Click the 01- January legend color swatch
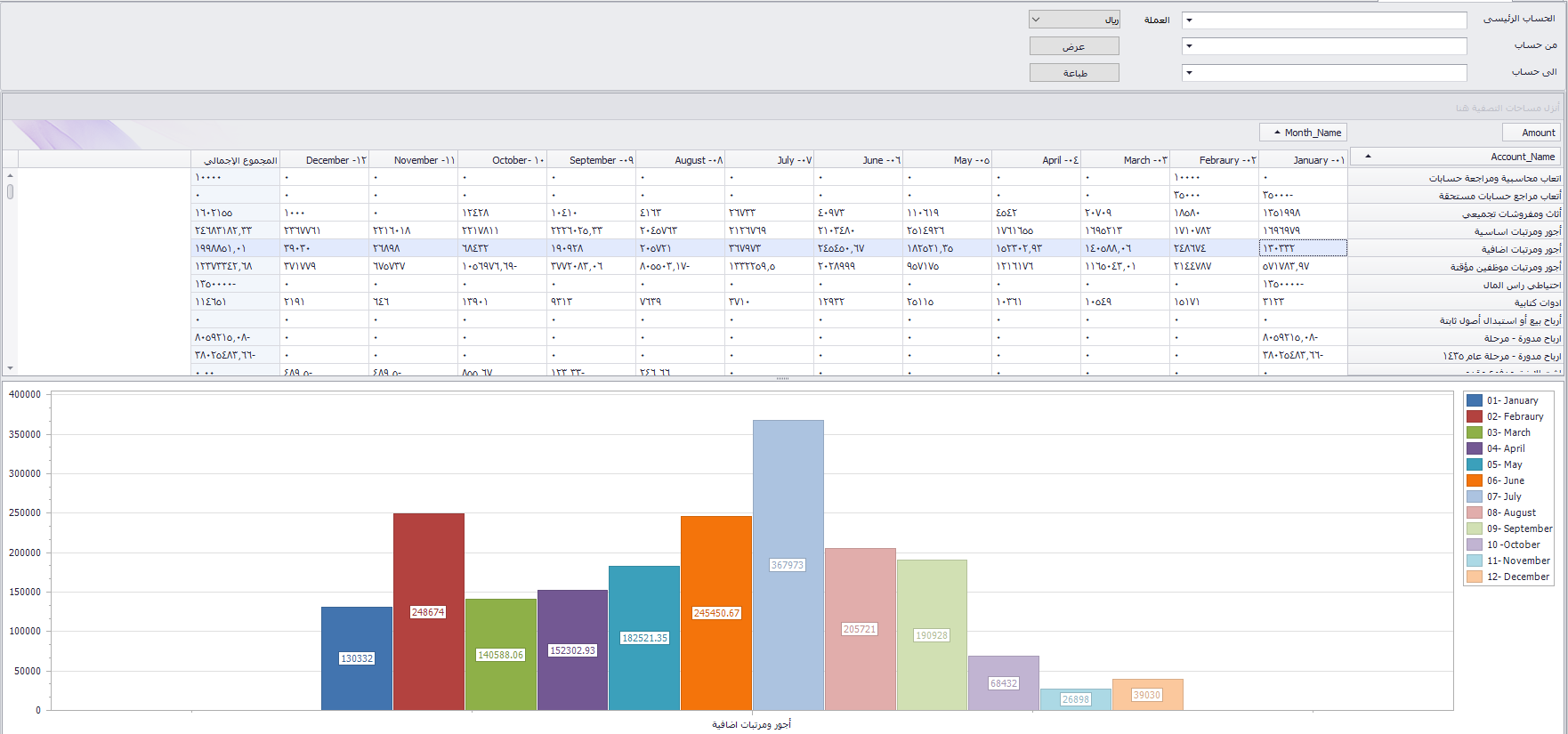Viewport: 1568px width, 734px height. [x=1475, y=400]
